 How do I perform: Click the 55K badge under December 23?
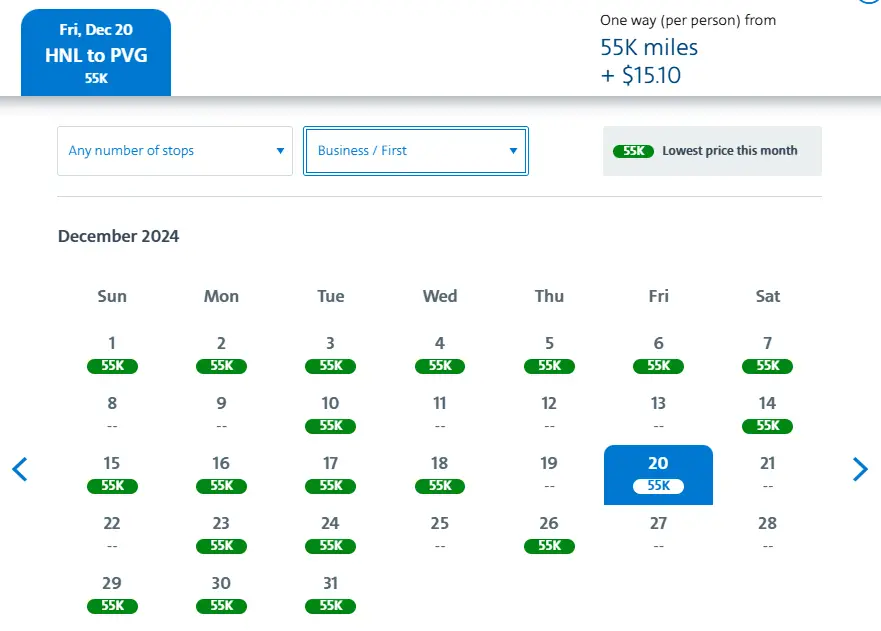click(x=221, y=546)
